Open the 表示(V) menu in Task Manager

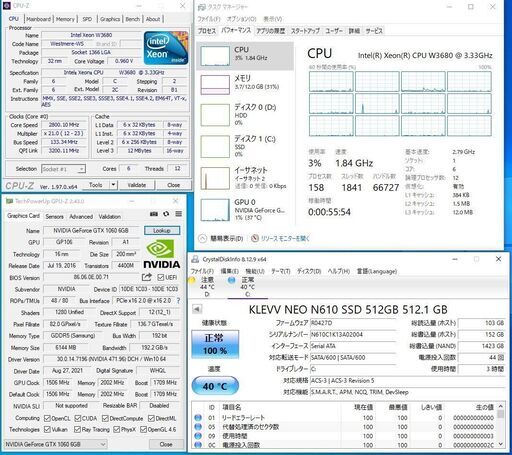273,19
